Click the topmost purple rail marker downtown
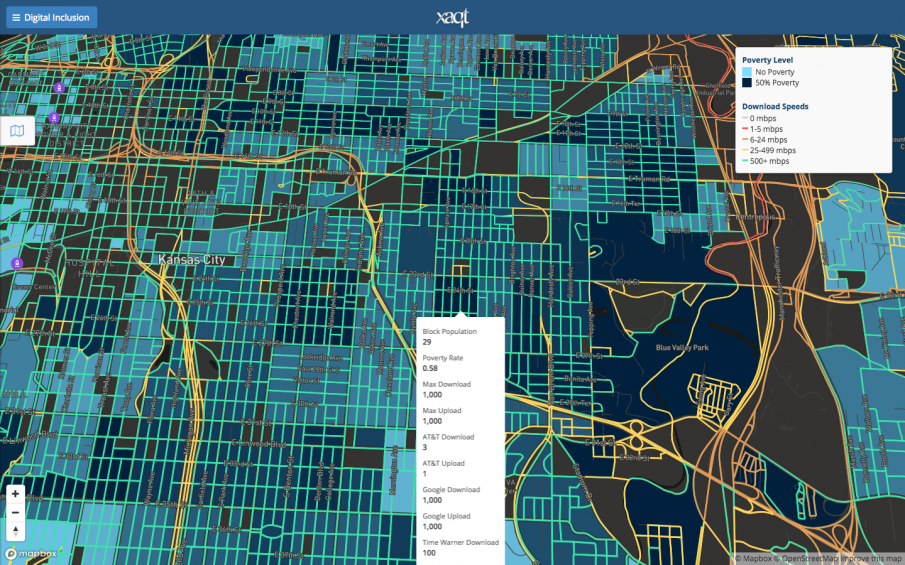The width and height of the screenshot is (905, 565). 59,88
